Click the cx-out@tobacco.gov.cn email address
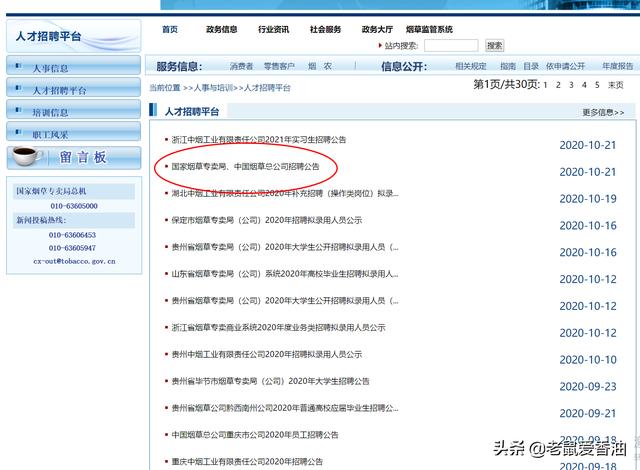 [x=74, y=261]
